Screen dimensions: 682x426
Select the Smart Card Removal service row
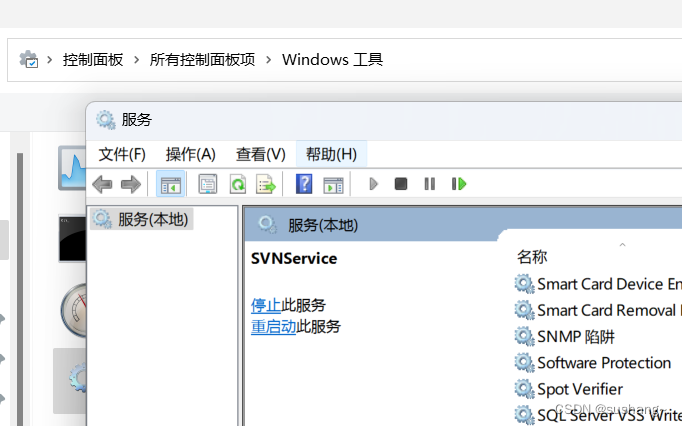point(598,310)
